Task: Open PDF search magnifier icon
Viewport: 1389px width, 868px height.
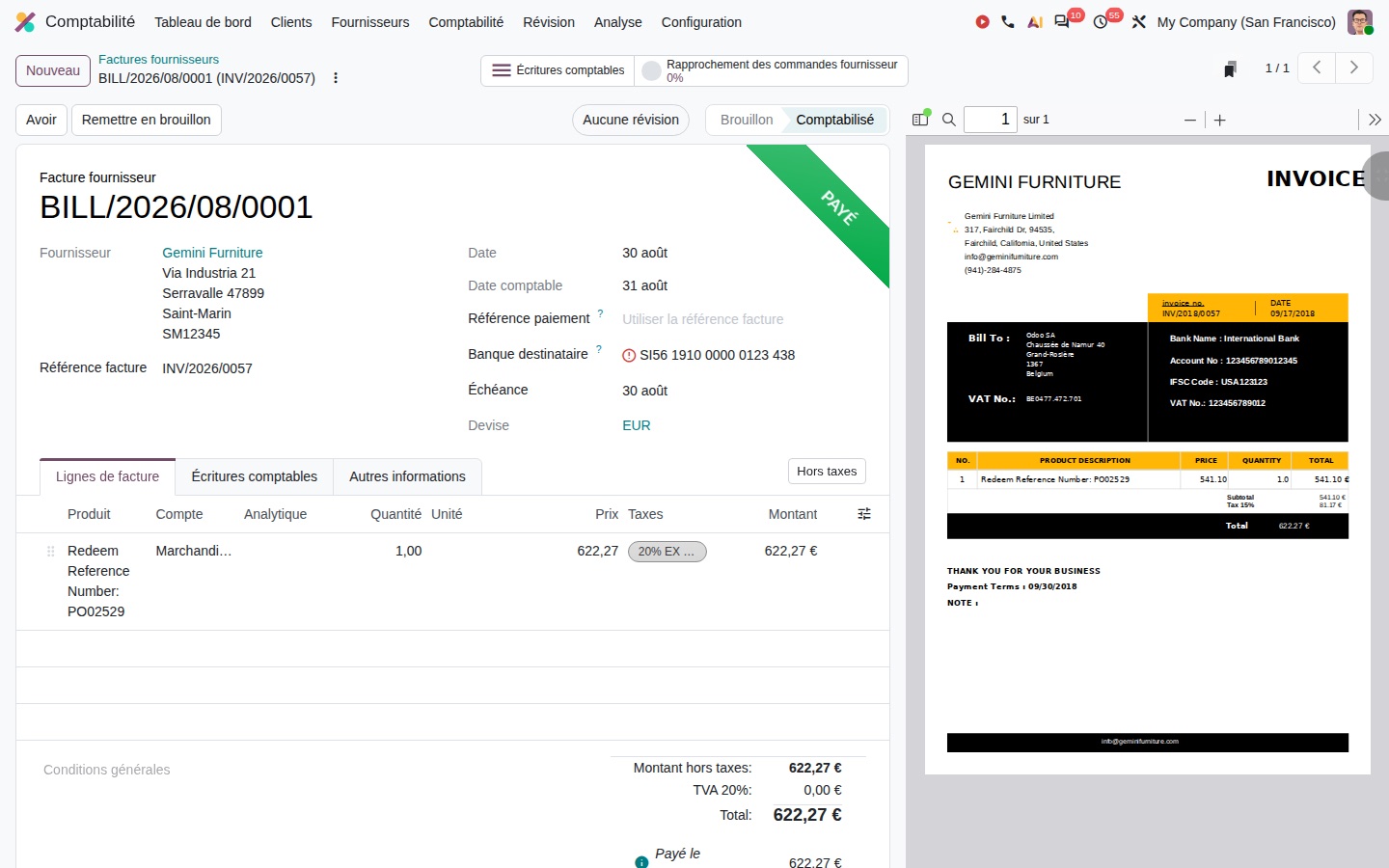Action: point(949,120)
